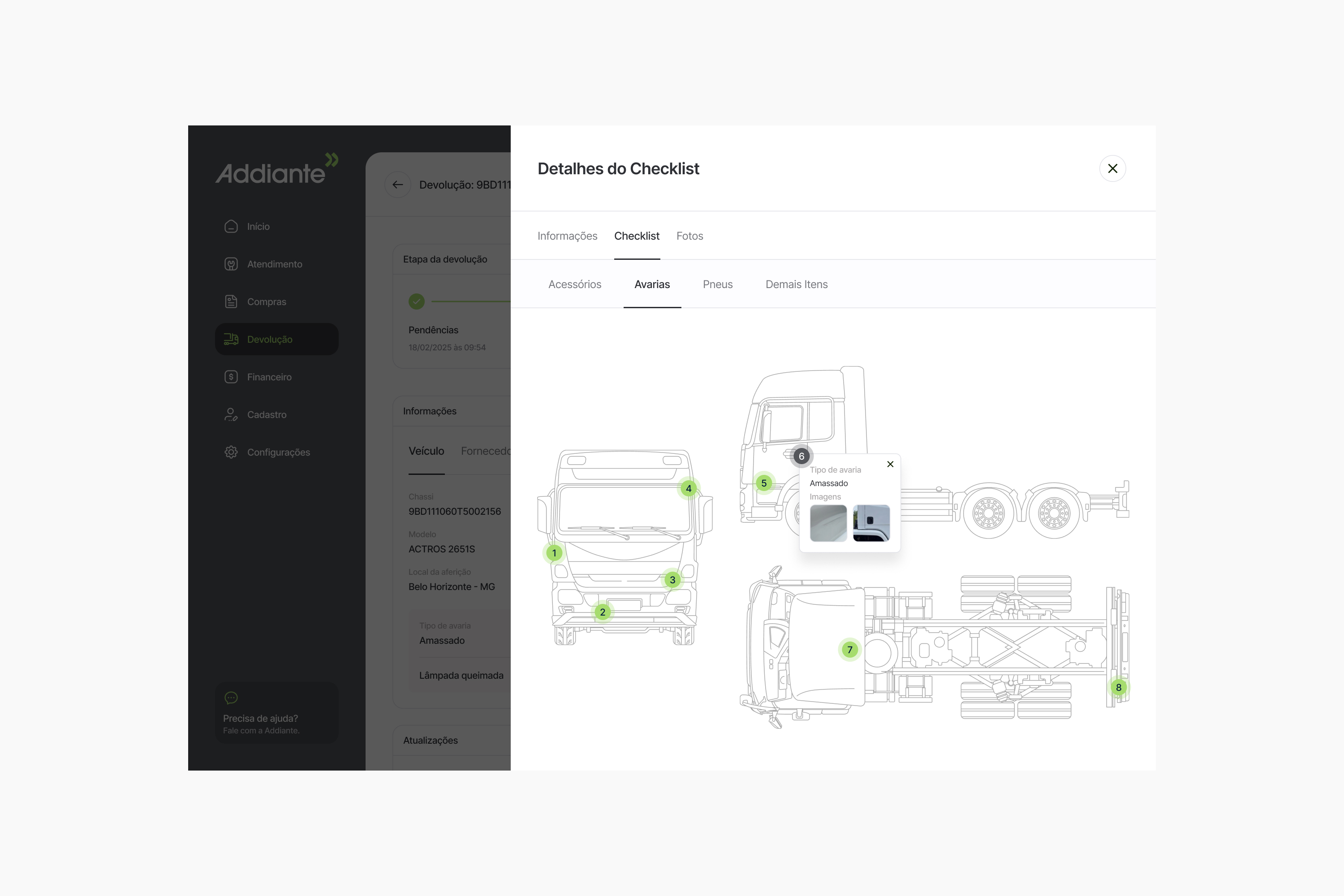Close the Detalhes do Checklist panel
This screenshot has height=896, width=1344.
point(1112,168)
